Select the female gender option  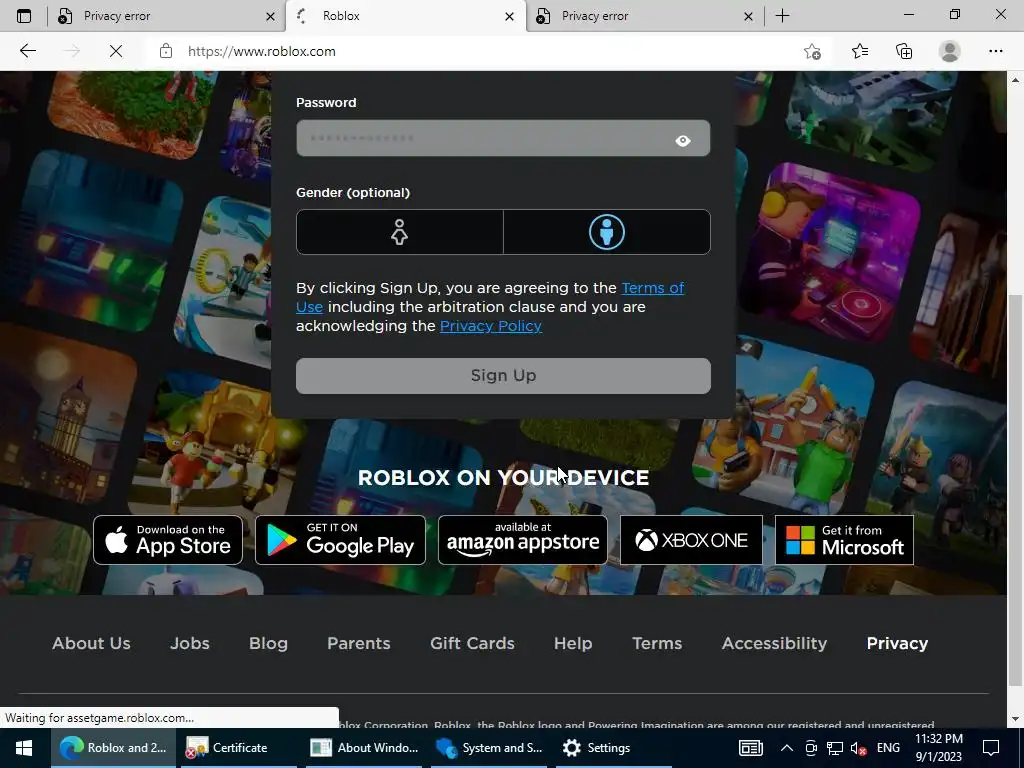click(x=400, y=232)
